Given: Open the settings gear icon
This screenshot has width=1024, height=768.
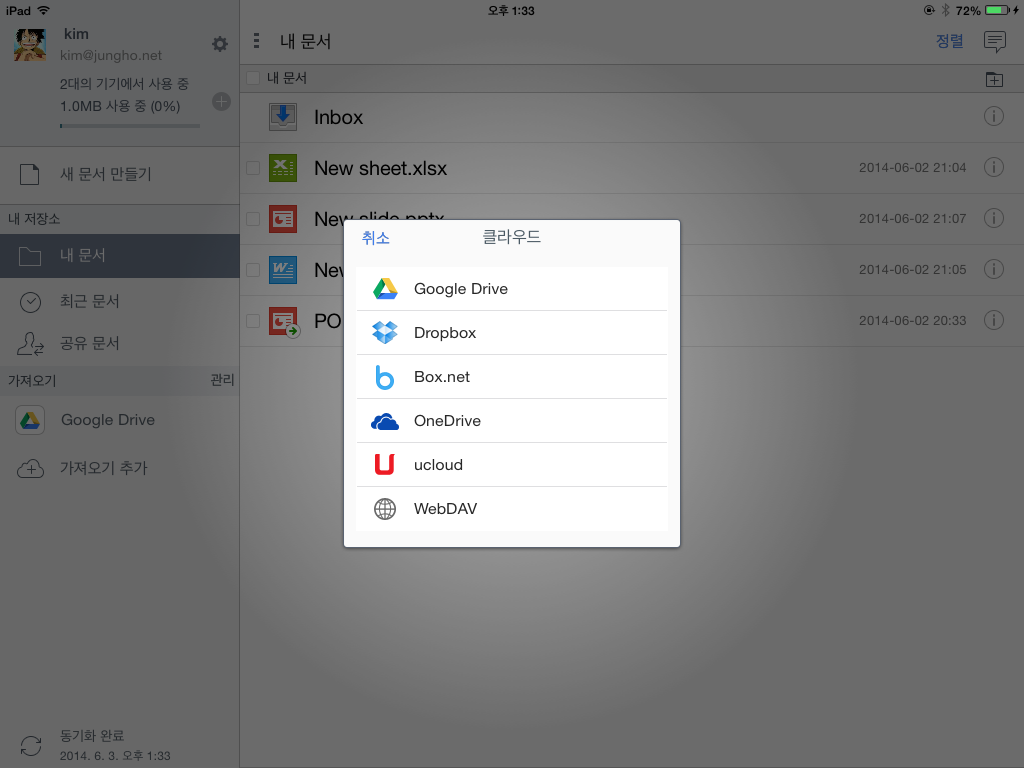Looking at the screenshot, I should coord(220,44).
